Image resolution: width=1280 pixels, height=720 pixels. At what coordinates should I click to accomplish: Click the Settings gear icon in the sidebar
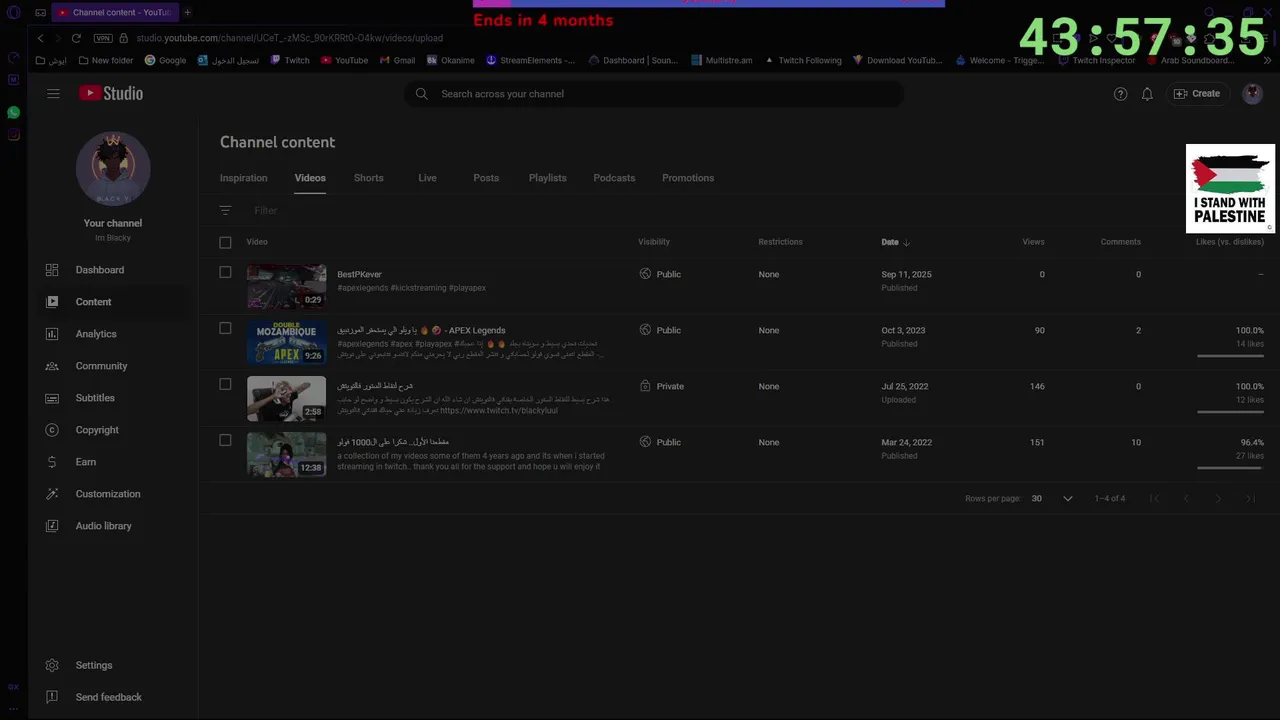[52, 665]
